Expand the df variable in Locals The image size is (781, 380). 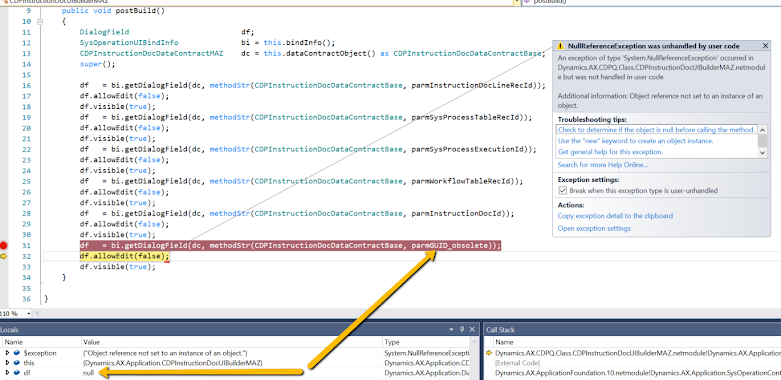(x=7, y=373)
